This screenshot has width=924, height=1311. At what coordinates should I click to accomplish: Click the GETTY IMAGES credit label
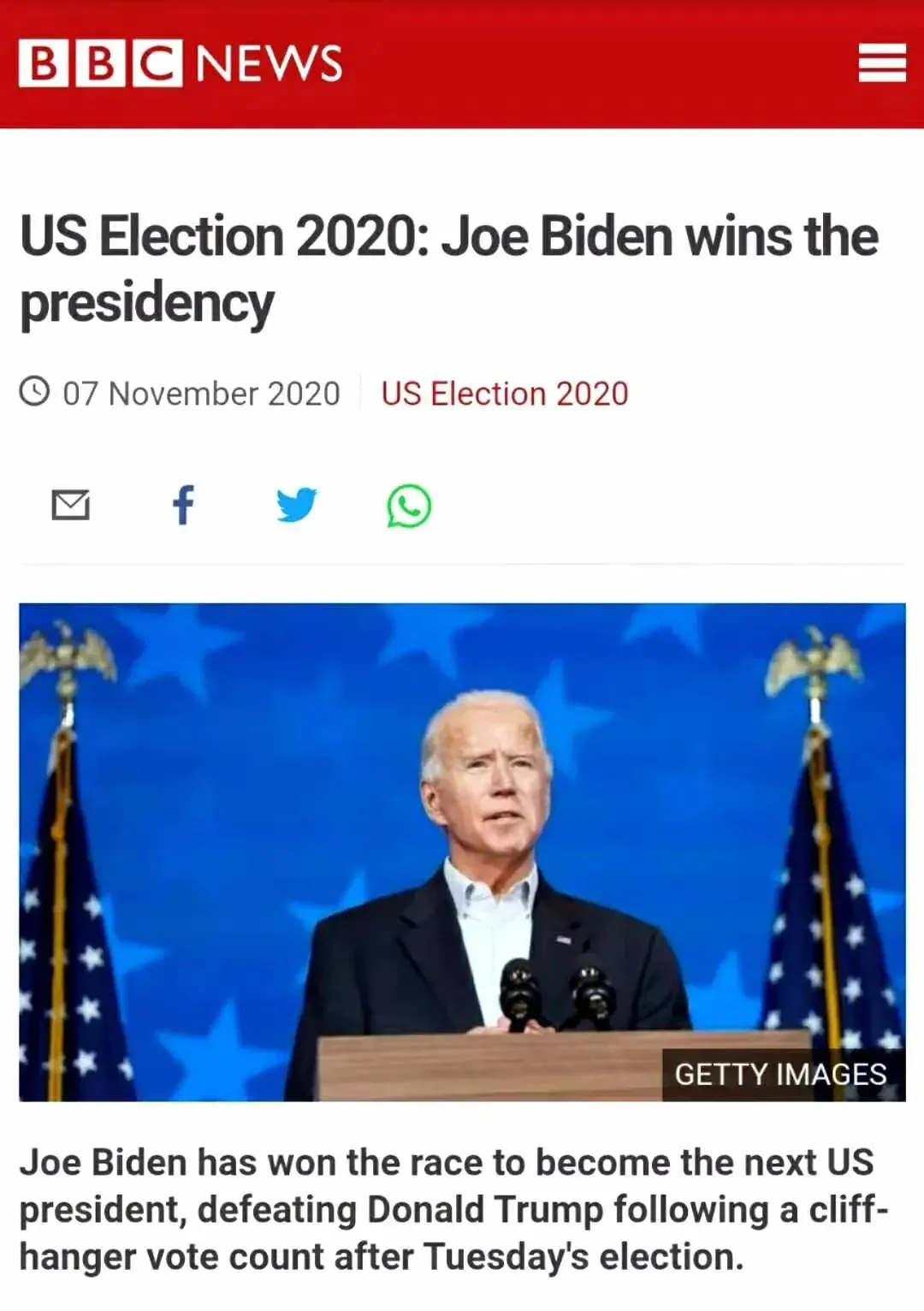pyautogui.click(x=780, y=1074)
